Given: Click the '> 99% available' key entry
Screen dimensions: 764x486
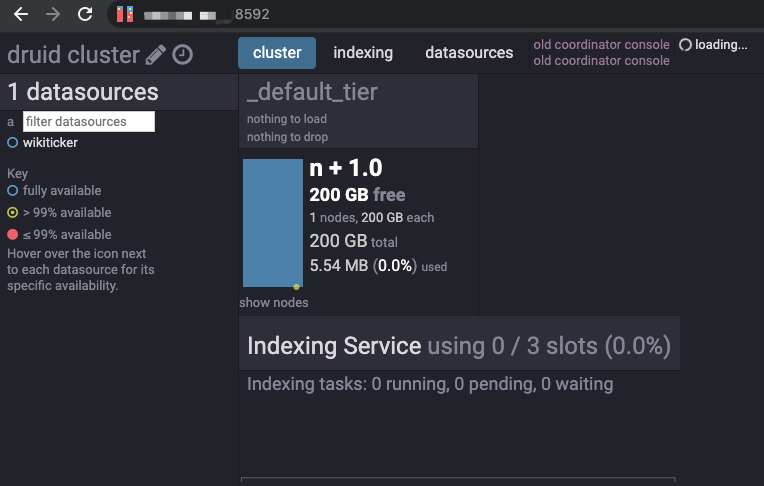Looking at the screenshot, I should pyautogui.click(x=67, y=213).
